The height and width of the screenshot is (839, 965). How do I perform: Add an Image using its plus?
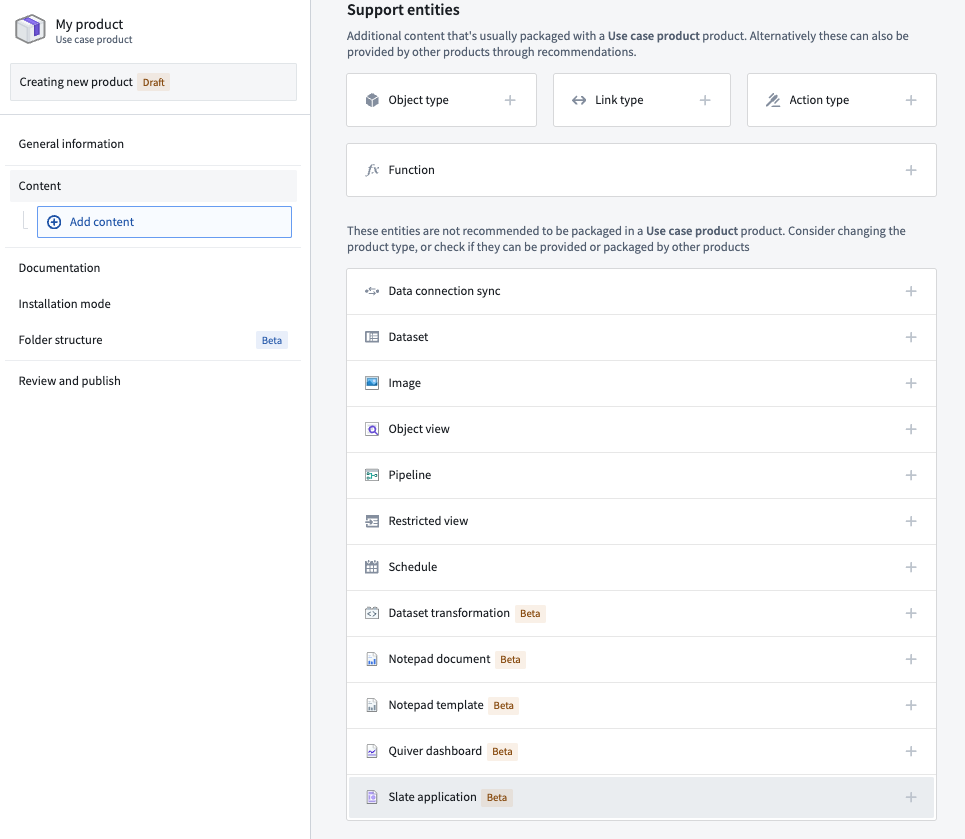911,383
